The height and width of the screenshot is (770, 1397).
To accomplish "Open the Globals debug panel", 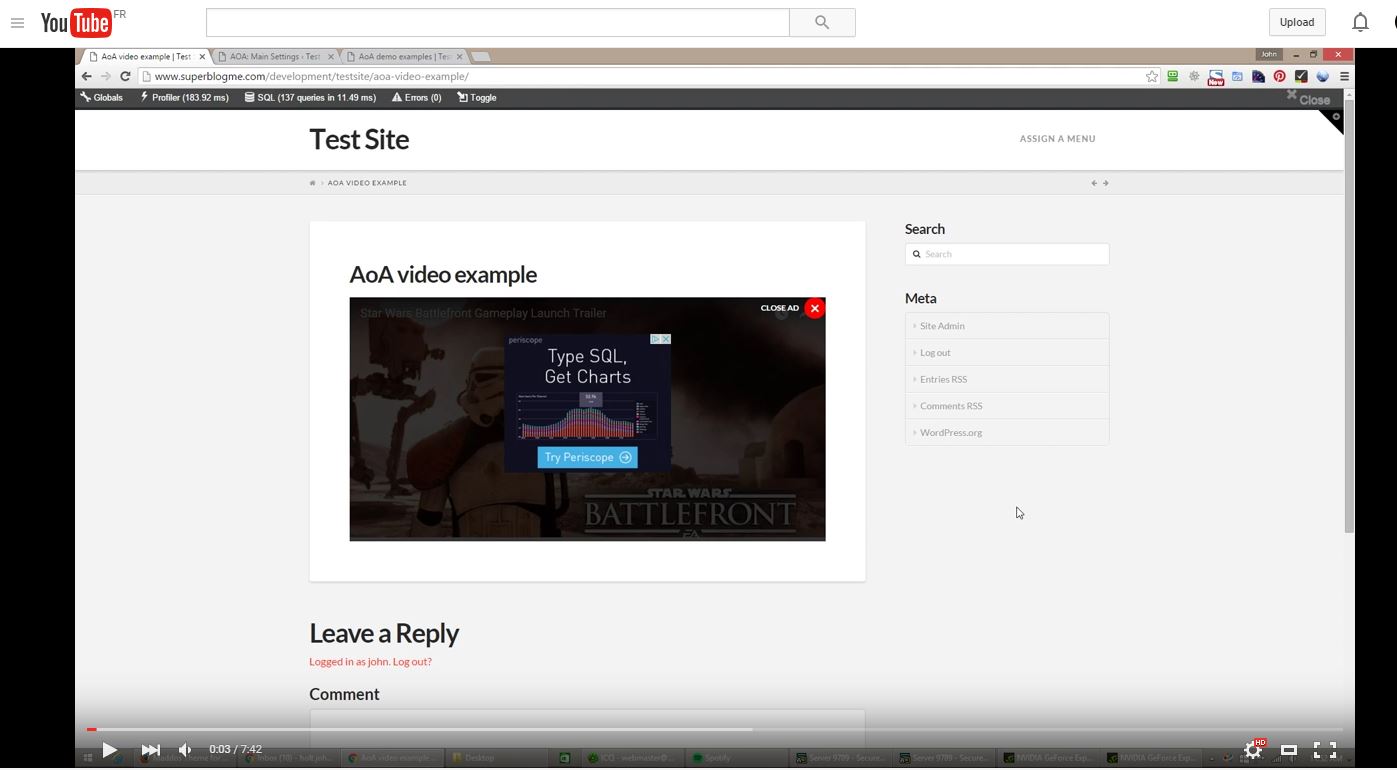I will click(x=101, y=98).
